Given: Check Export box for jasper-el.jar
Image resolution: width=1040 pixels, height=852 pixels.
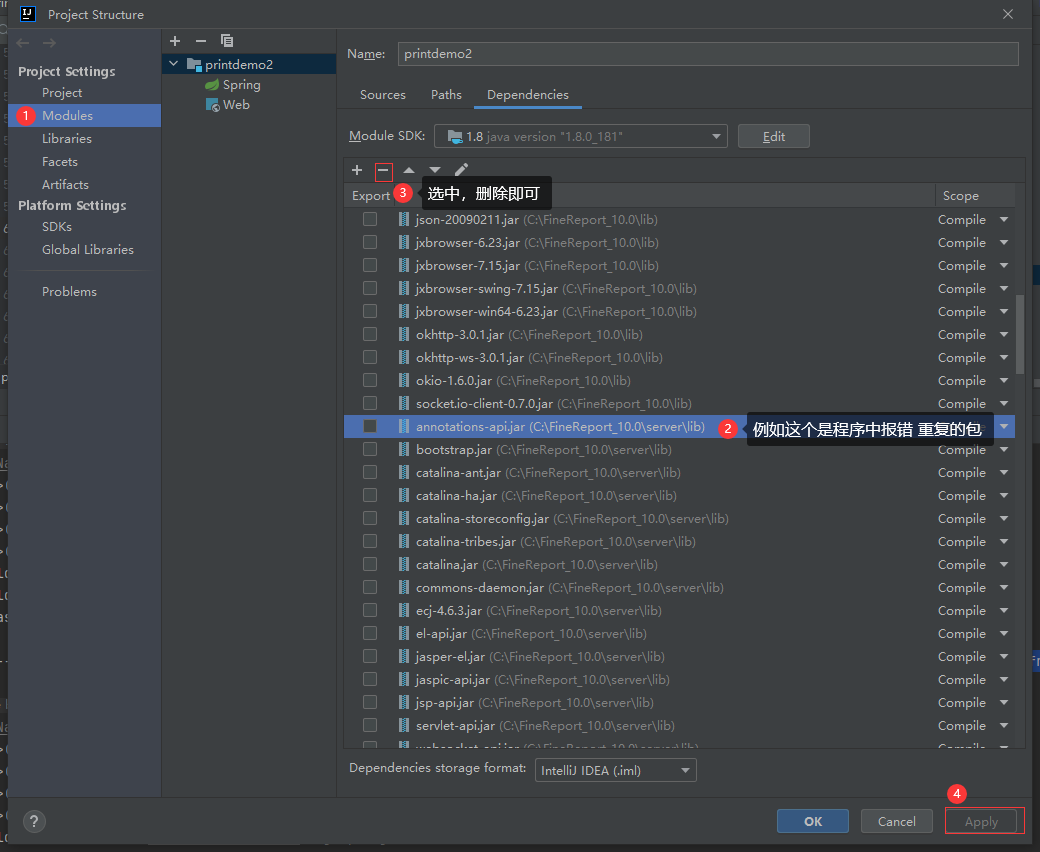Looking at the screenshot, I should tap(370, 656).
